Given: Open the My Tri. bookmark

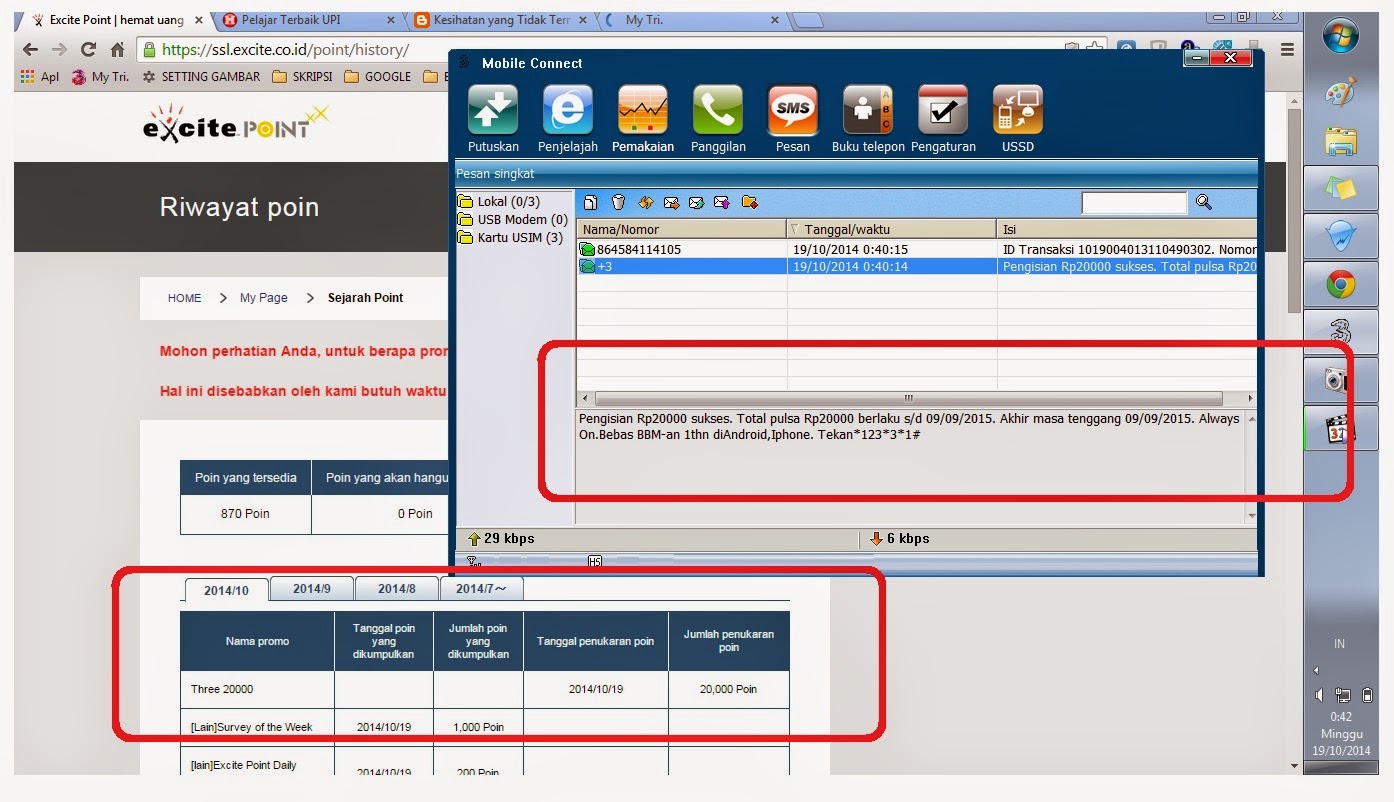Looking at the screenshot, I should 100,76.
